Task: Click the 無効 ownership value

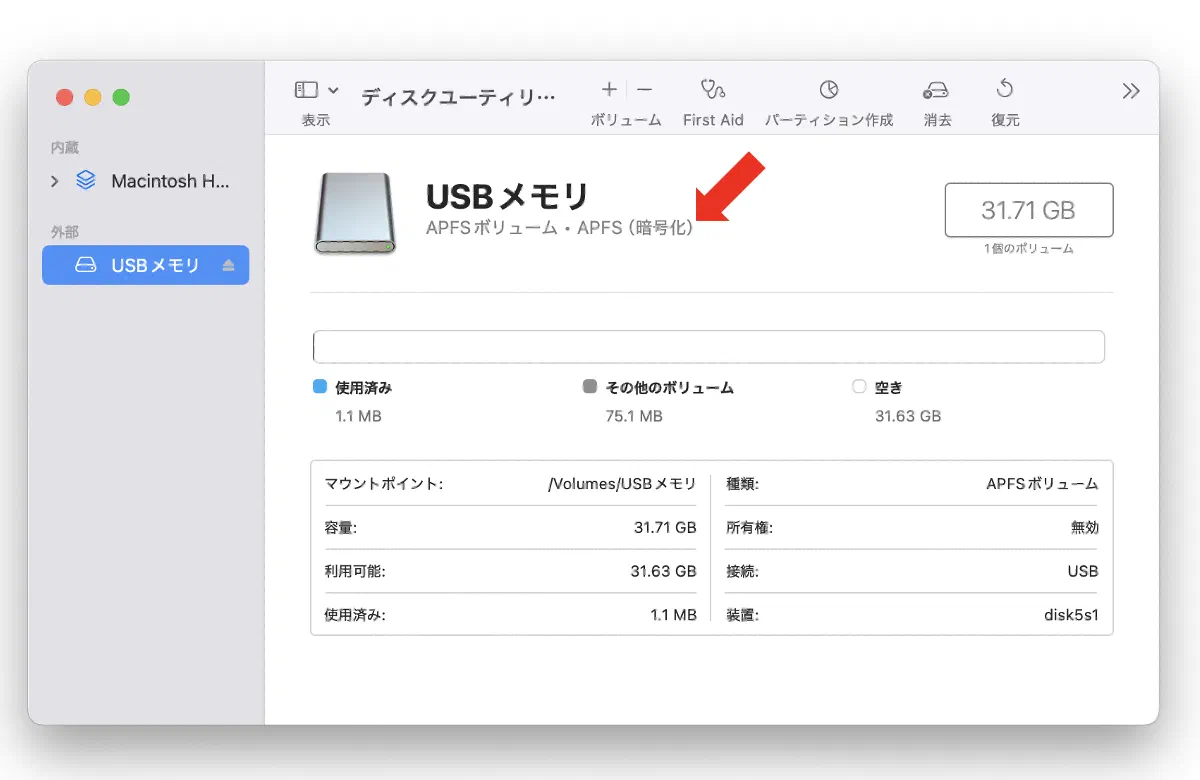Action: [x=1084, y=528]
